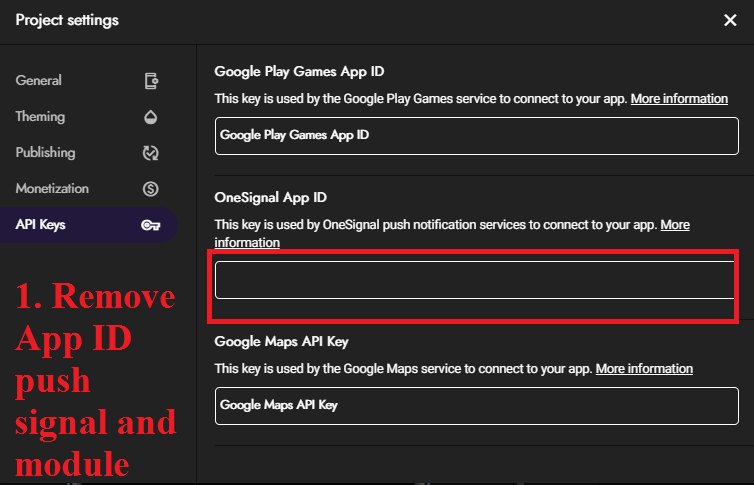Focus the Google Maps API Key field

pyautogui.click(x=477, y=406)
